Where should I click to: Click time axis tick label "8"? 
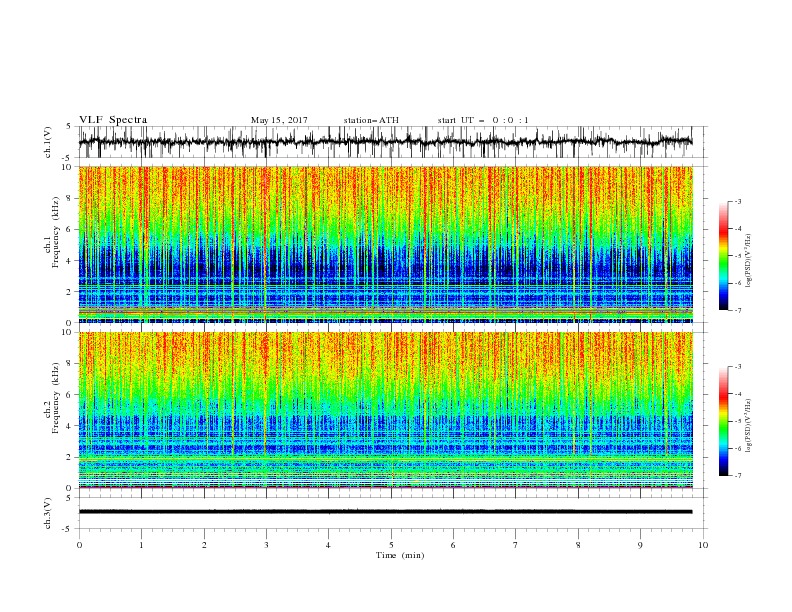click(578, 545)
